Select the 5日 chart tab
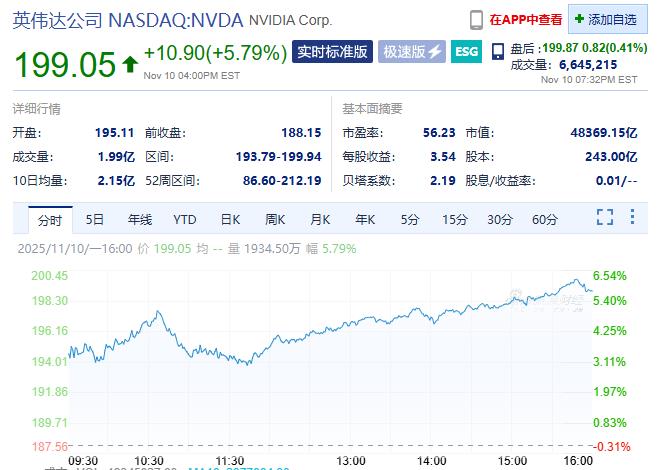Viewport: 672px width, 470px height. click(x=94, y=220)
